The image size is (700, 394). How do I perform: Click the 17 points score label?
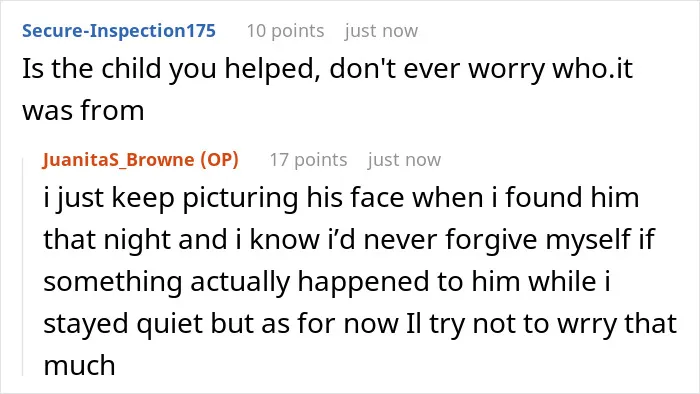pos(308,160)
